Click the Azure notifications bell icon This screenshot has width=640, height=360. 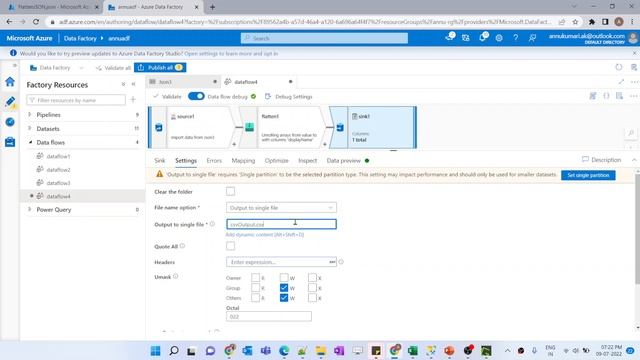click(482, 38)
